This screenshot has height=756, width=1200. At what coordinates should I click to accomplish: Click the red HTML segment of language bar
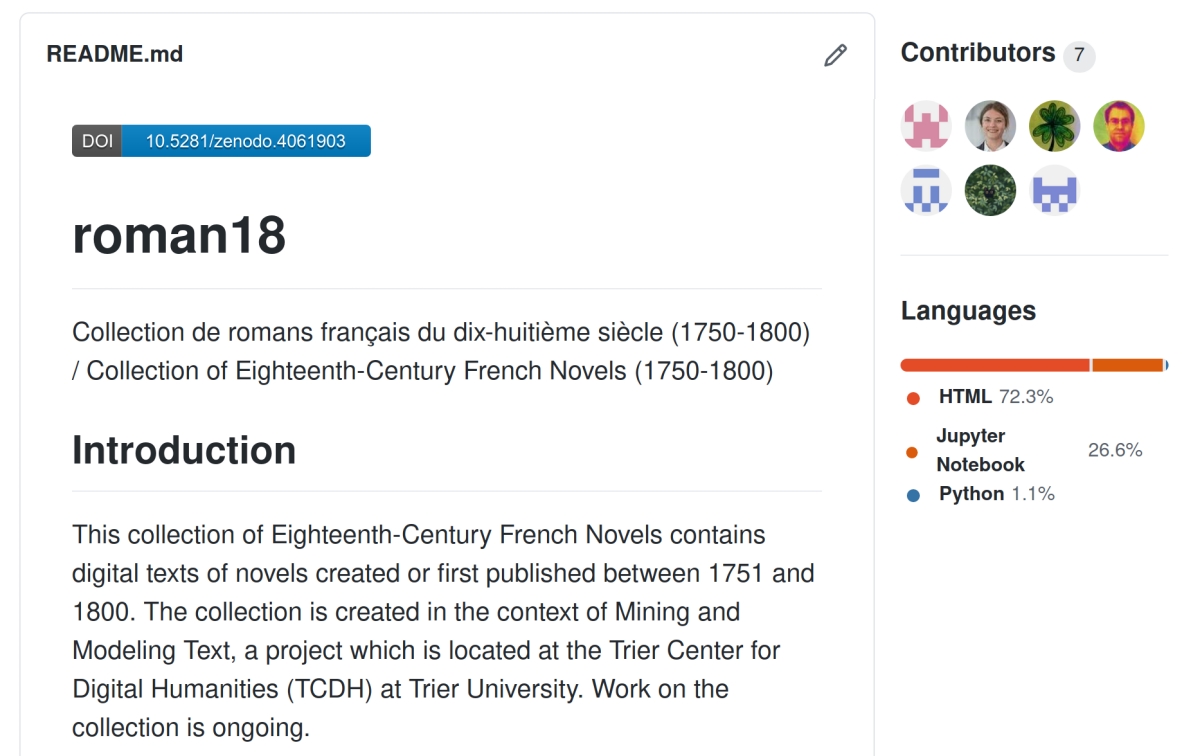pos(995,365)
